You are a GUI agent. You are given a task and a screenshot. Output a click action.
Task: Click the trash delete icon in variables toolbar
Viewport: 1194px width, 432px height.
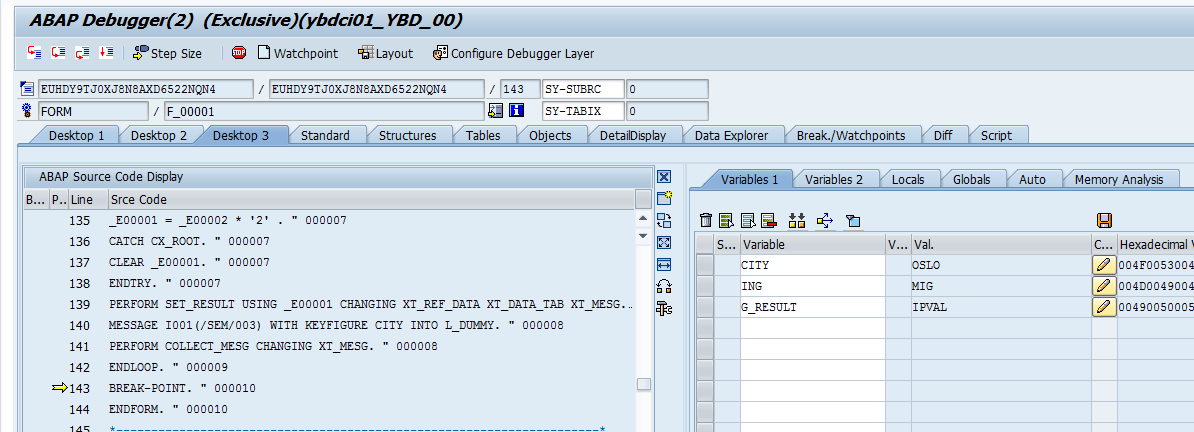click(706, 221)
